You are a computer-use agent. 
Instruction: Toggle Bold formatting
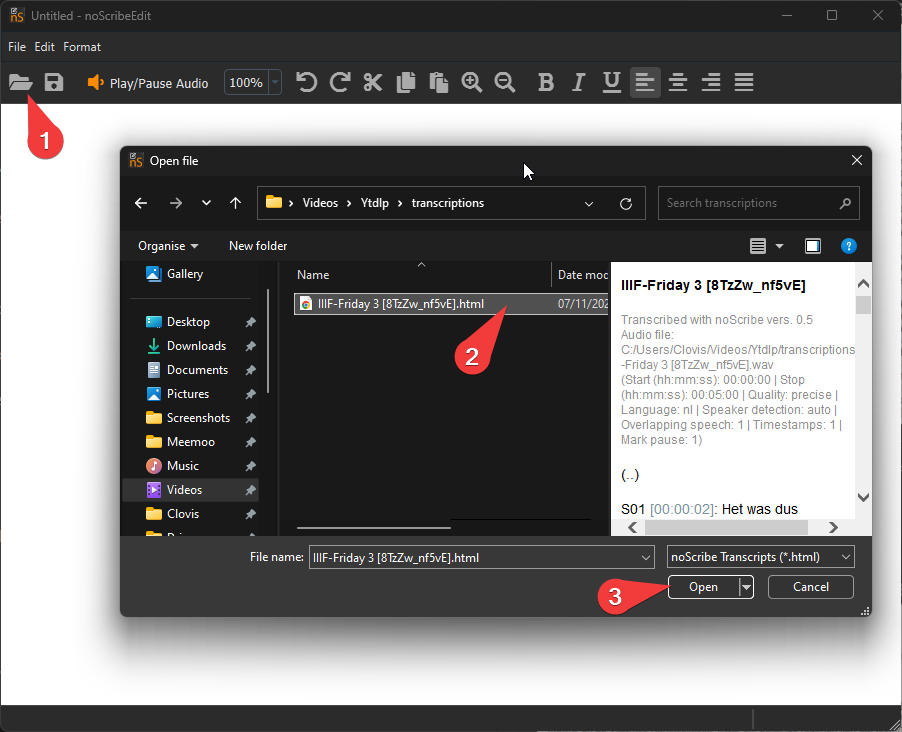[x=545, y=83]
